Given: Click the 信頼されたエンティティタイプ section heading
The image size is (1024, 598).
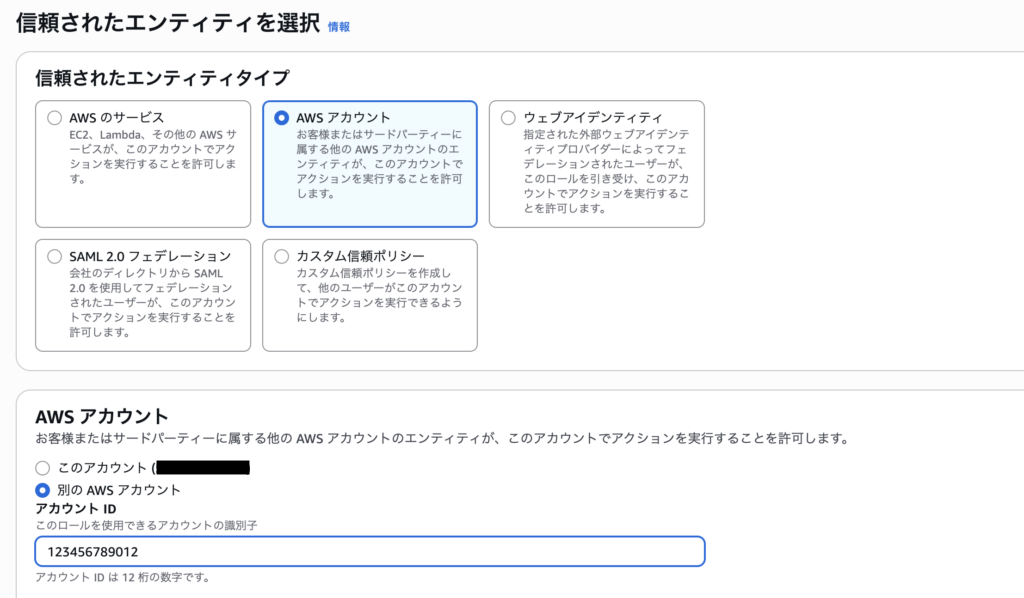Looking at the screenshot, I should pyautogui.click(x=162, y=78).
